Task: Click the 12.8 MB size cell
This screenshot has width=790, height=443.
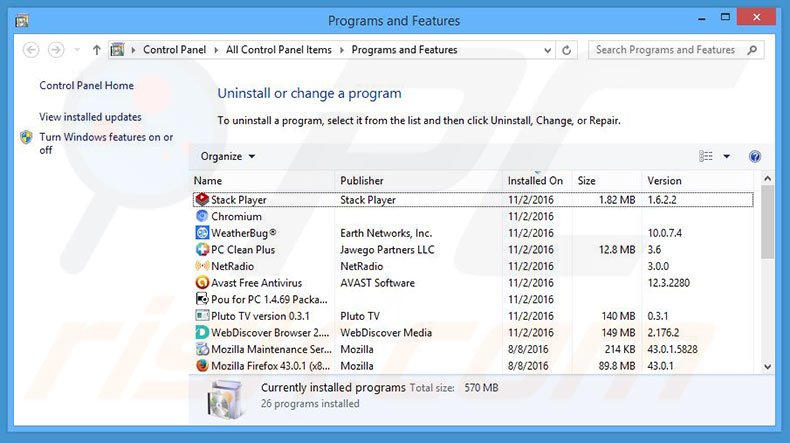Action: tap(617, 250)
